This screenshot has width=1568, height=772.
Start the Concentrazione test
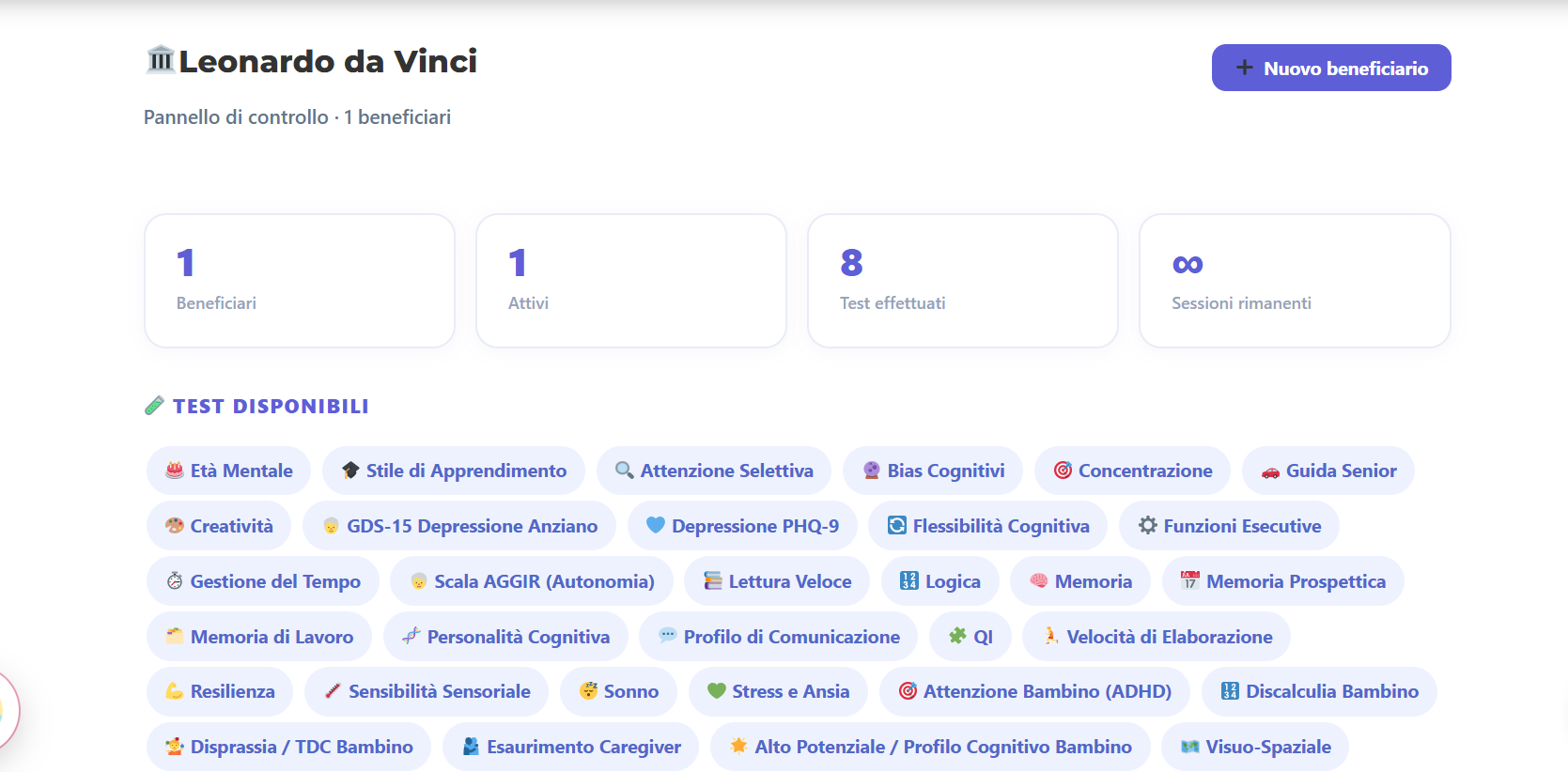1132,471
